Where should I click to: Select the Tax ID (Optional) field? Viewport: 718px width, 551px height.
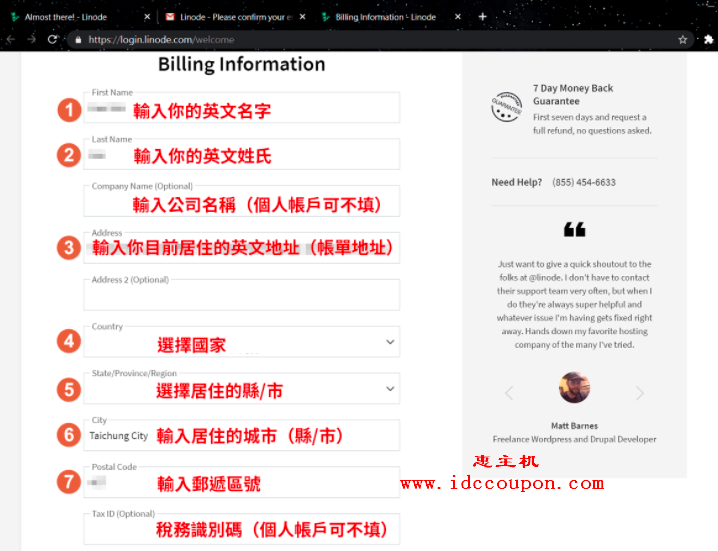pyautogui.click(x=242, y=530)
